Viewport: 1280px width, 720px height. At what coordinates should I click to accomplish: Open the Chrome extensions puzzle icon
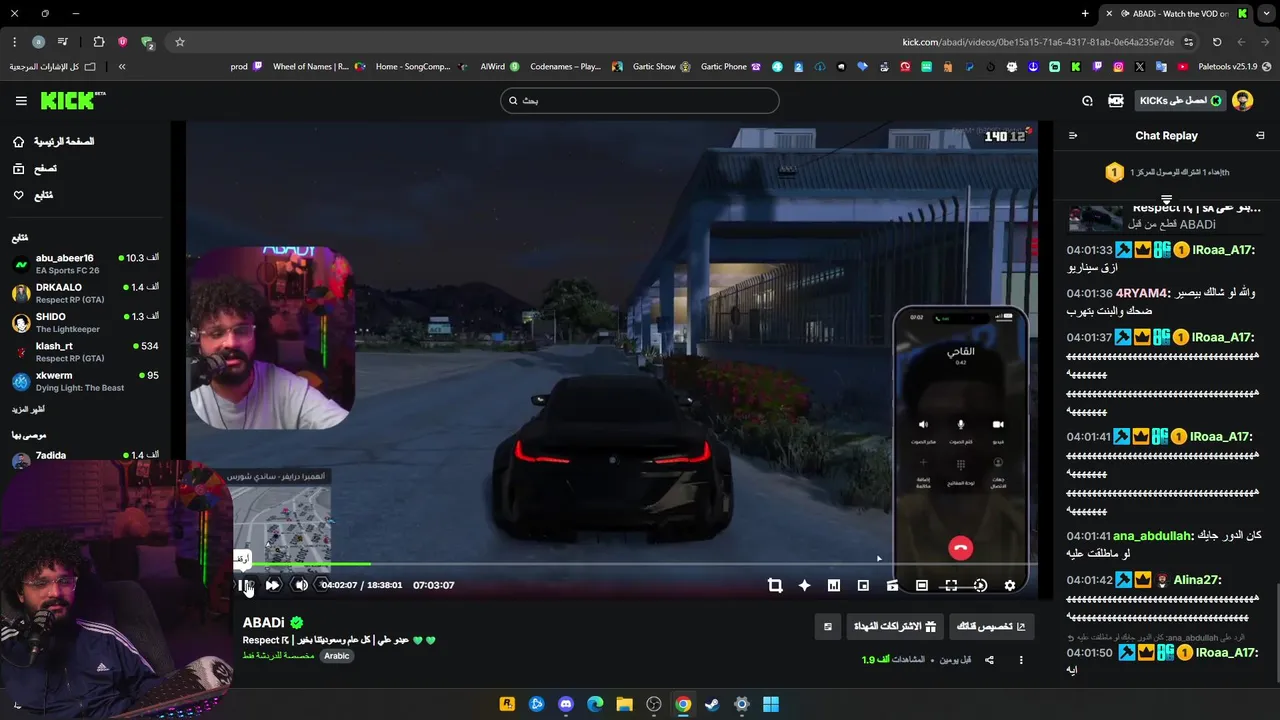(x=98, y=42)
